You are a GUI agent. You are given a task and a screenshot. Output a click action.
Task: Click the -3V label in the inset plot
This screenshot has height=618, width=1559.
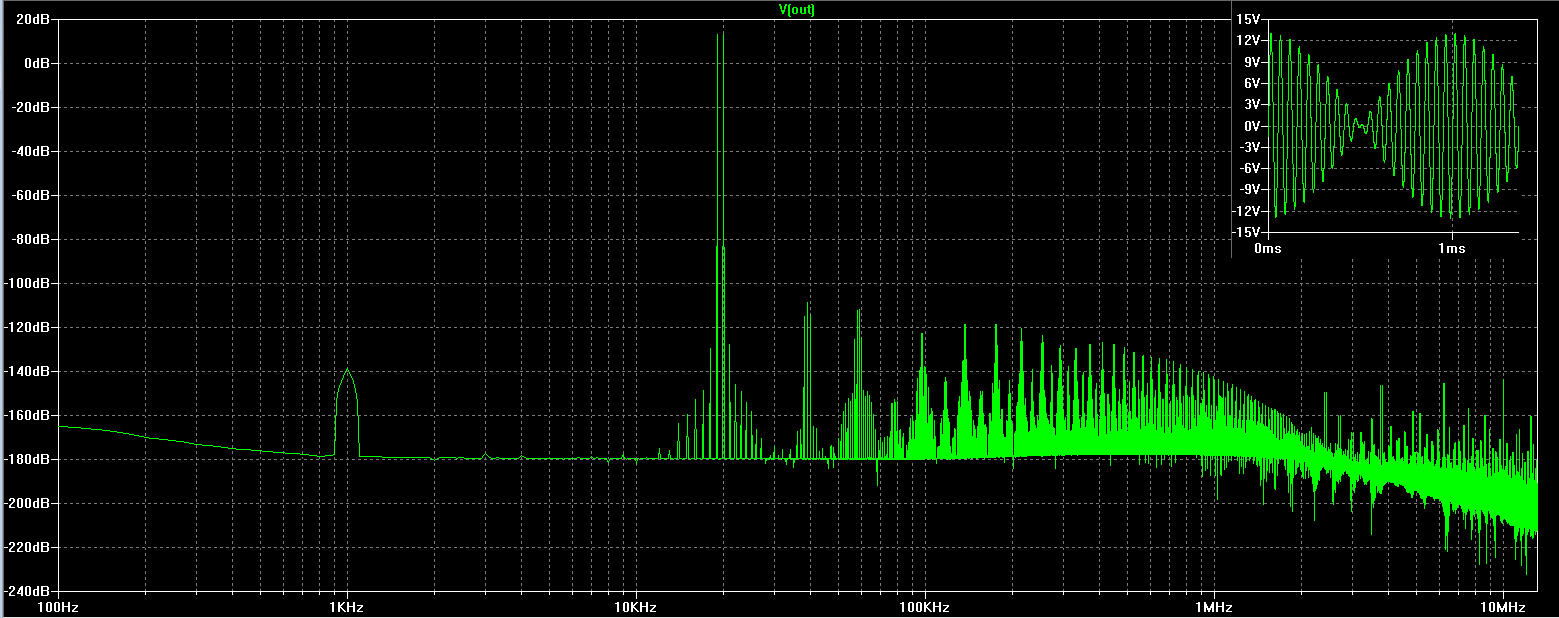pyautogui.click(x=1248, y=147)
